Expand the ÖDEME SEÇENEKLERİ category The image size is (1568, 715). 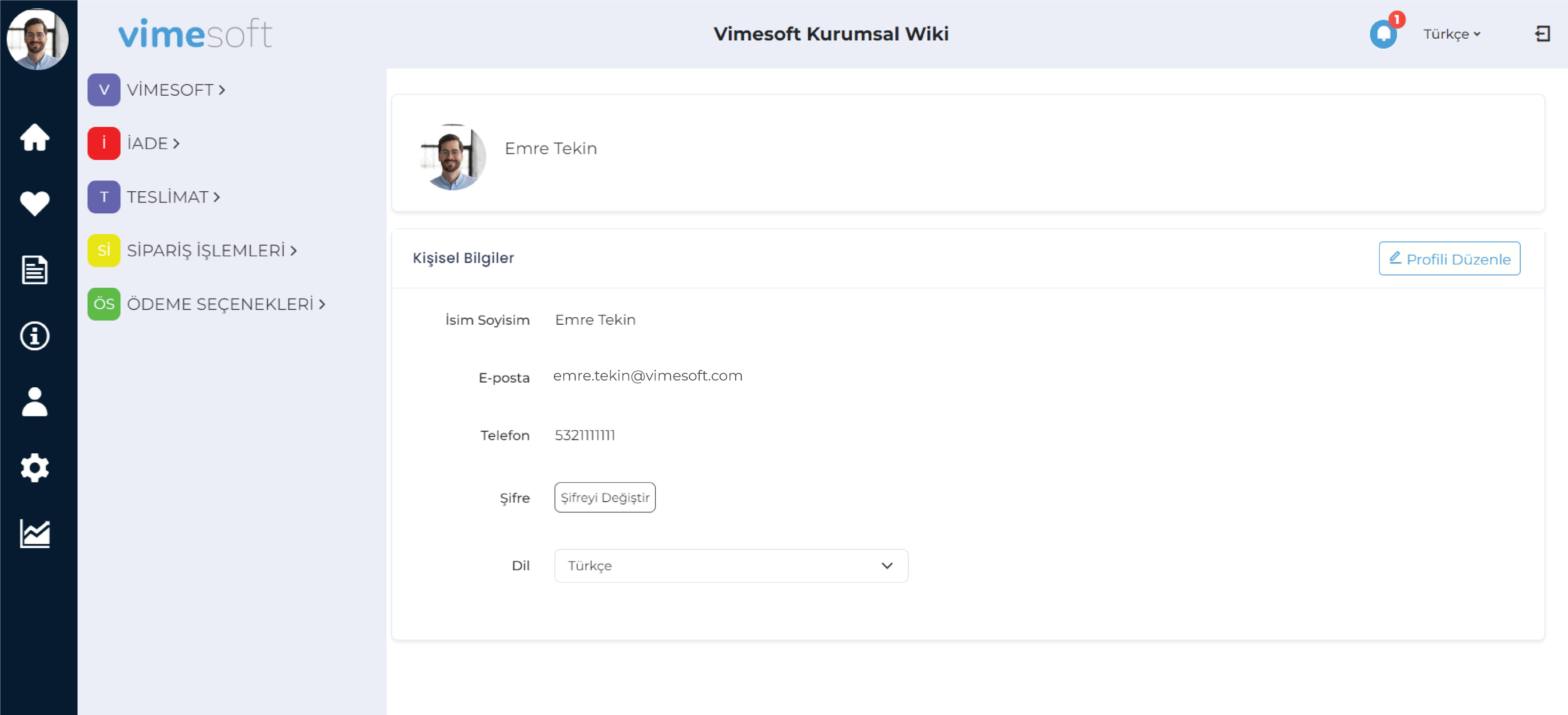(226, 304)
